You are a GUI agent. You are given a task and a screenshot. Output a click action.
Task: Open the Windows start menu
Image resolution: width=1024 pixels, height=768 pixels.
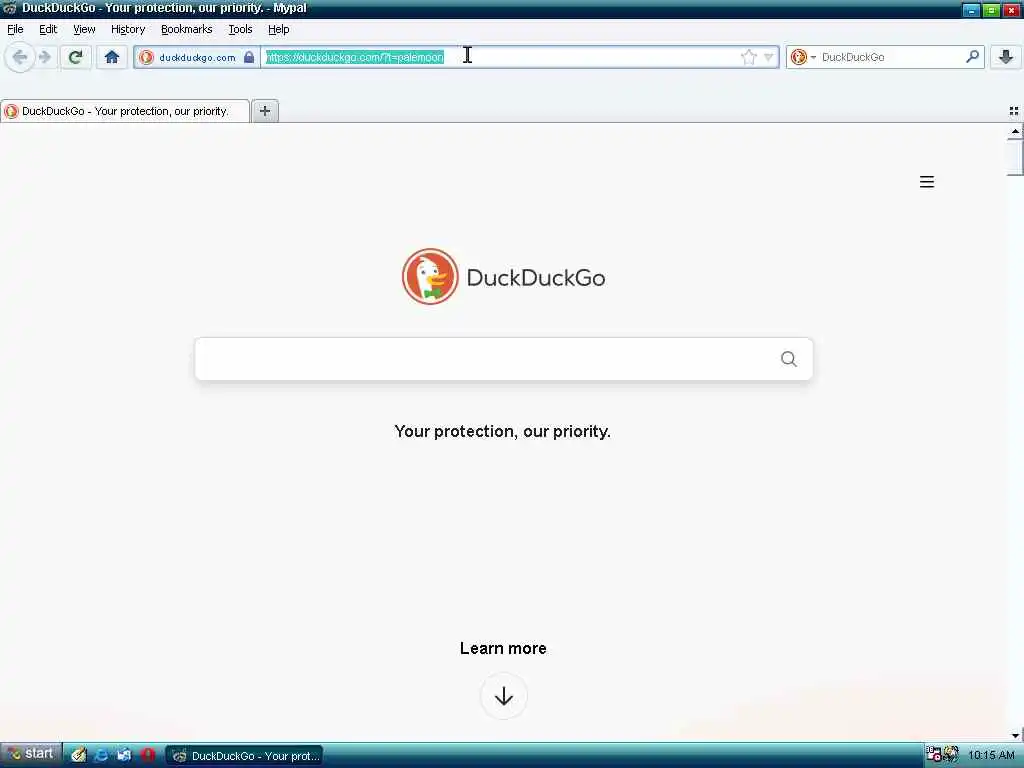(x=31, y=754)
